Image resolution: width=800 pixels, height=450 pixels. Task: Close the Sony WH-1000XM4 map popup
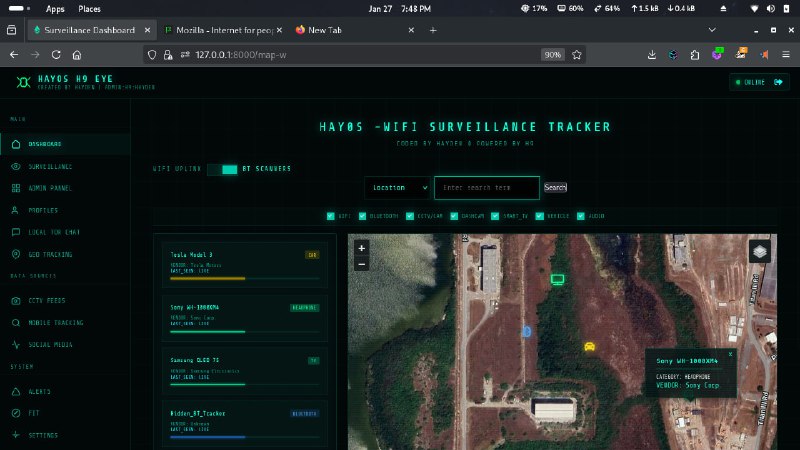click(731, 353)
